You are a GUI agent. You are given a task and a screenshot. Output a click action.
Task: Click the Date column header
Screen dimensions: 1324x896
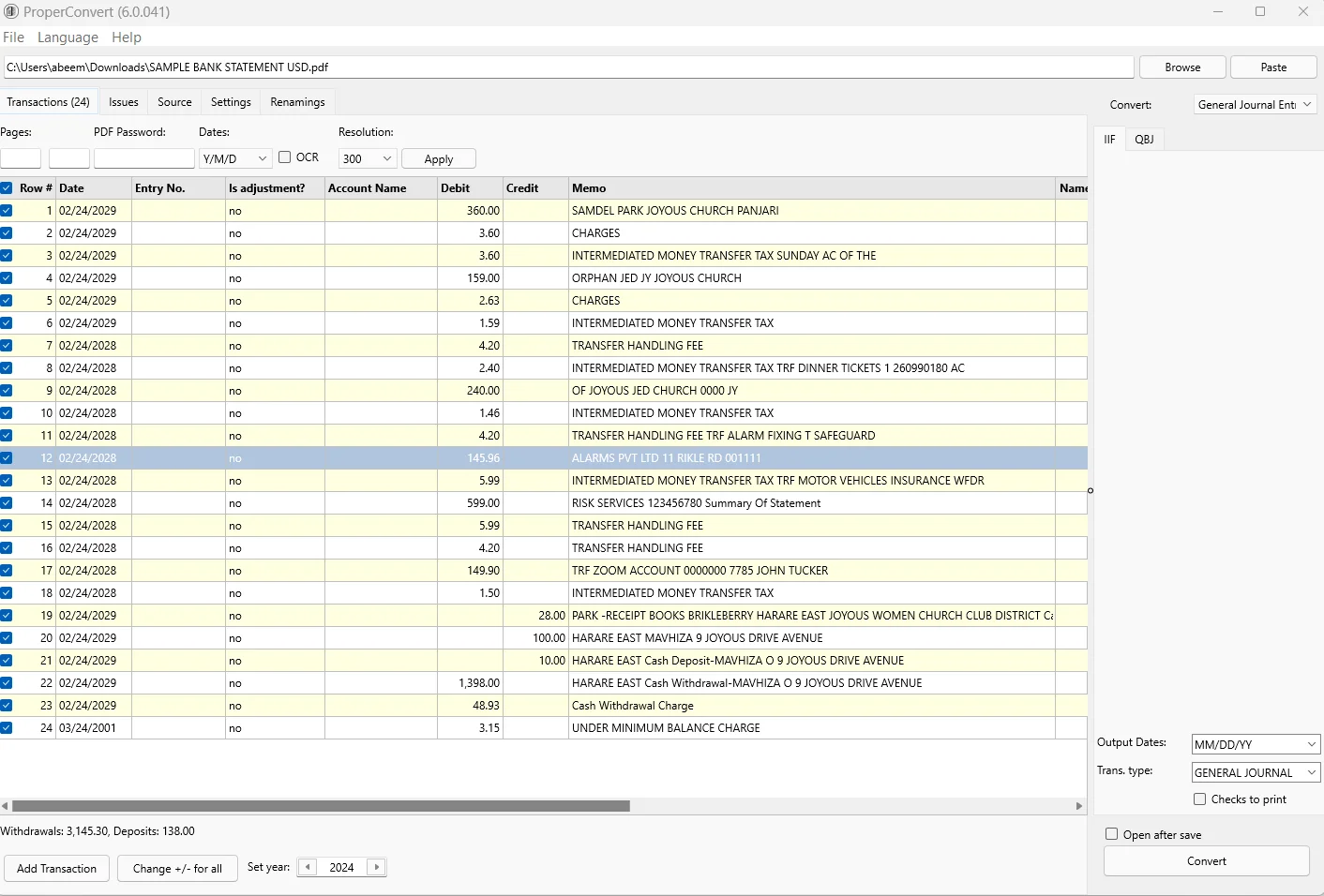click(94, 188)
